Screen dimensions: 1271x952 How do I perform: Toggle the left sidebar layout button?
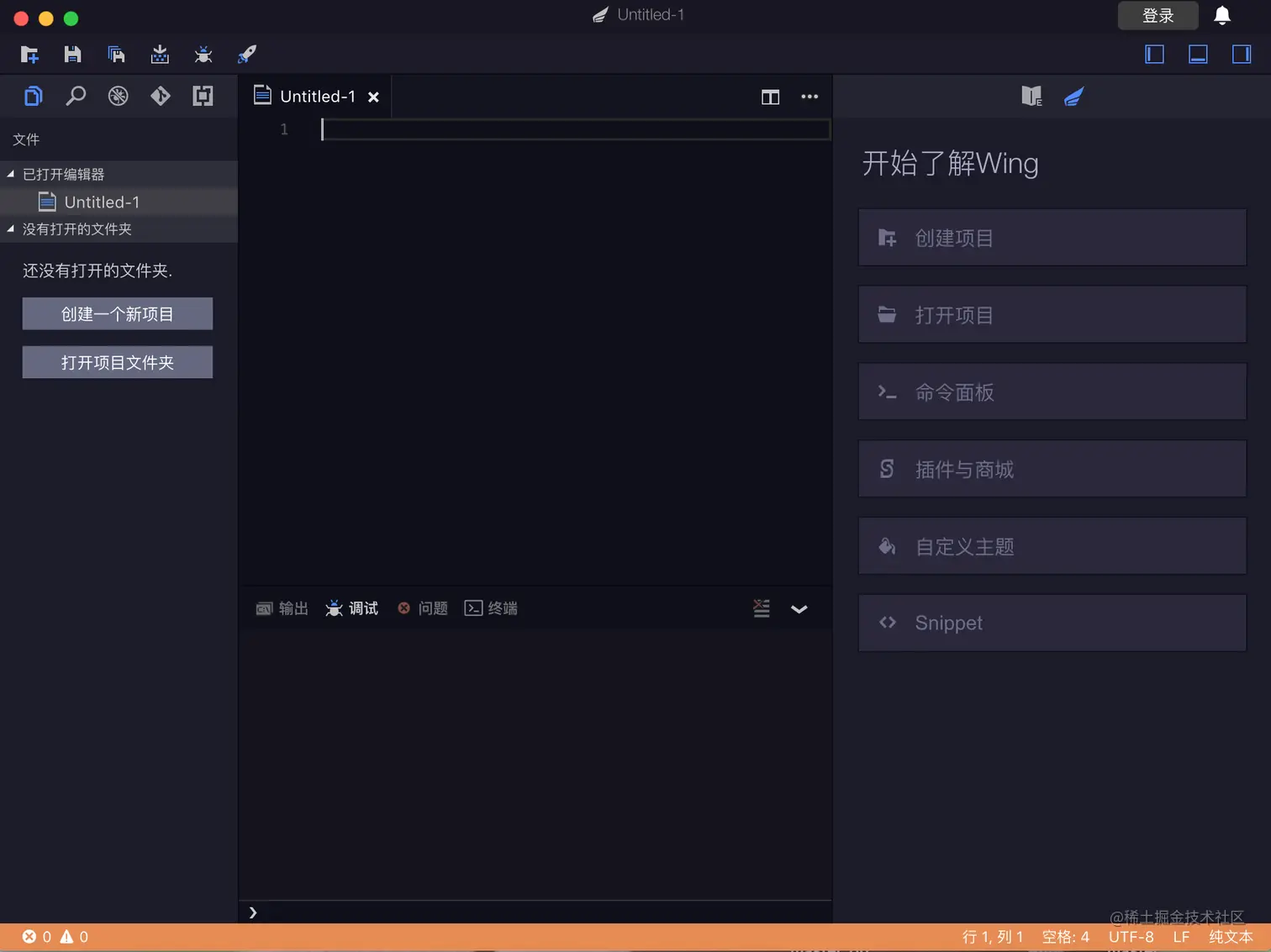1155,55
